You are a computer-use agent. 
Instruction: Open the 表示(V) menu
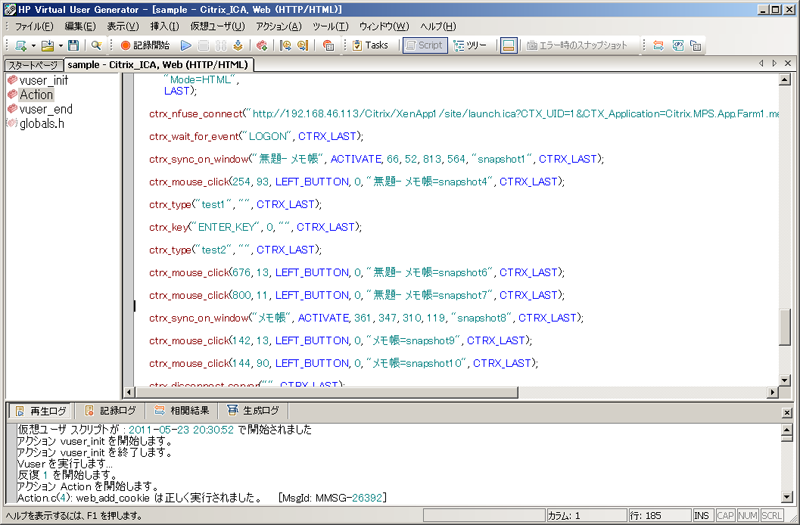(122, 27)
